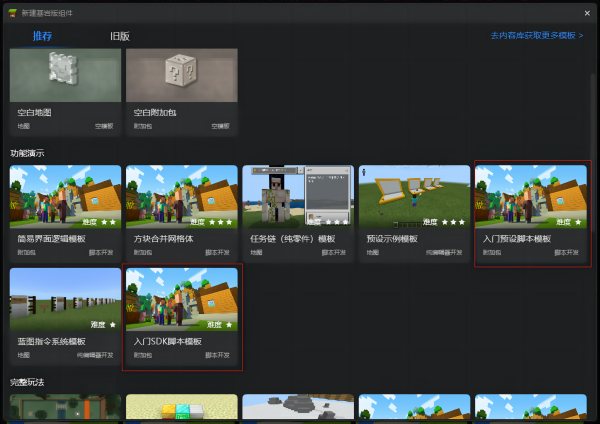The image size is (600, 424).
Task: Click the 任务链（纯零件）模板 title text
Action: pos(293,239)
